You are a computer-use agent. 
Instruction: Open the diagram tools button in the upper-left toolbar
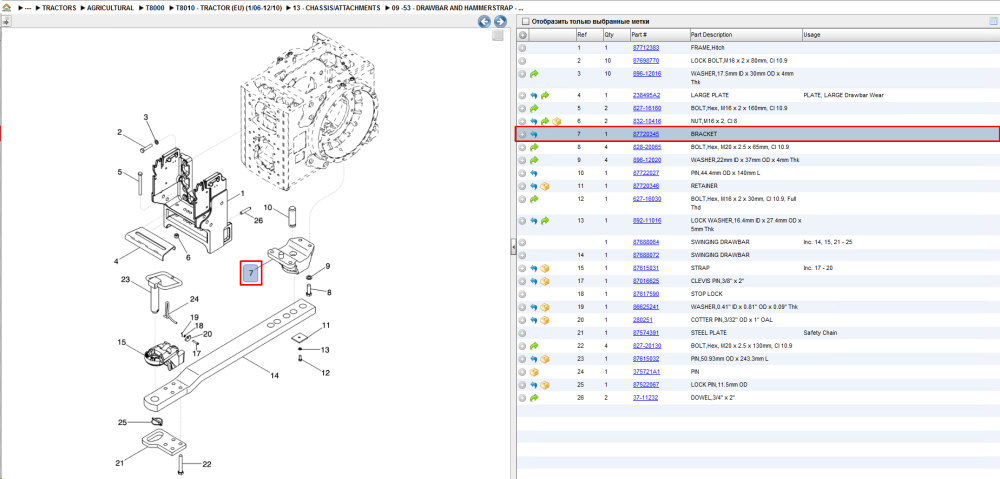click(6, 22)
